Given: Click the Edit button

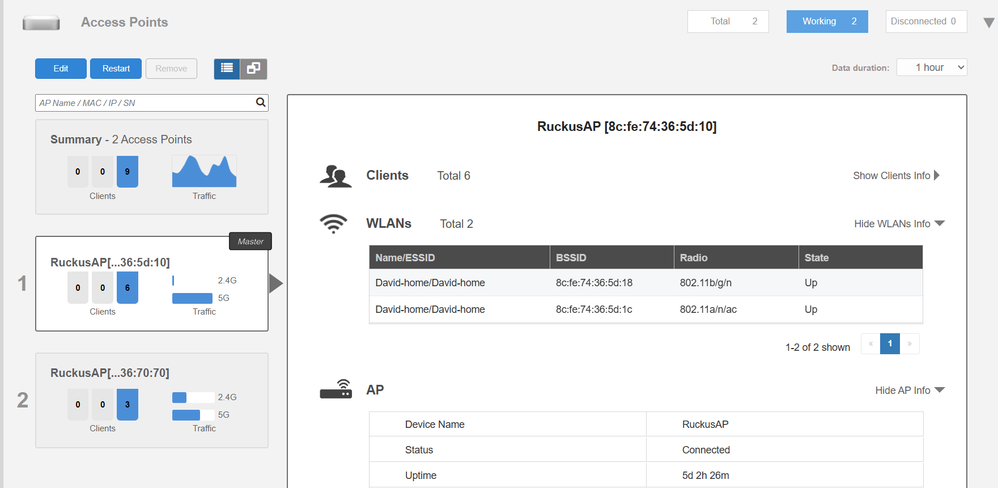Looking at the screenshot, I should (x=60, y=68).
